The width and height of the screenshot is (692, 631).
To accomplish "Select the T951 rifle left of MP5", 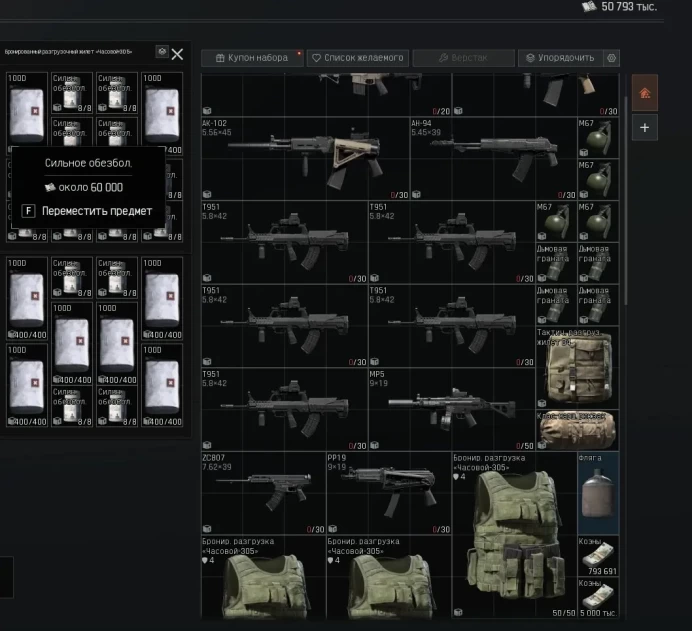I will [x=285, y=409].
